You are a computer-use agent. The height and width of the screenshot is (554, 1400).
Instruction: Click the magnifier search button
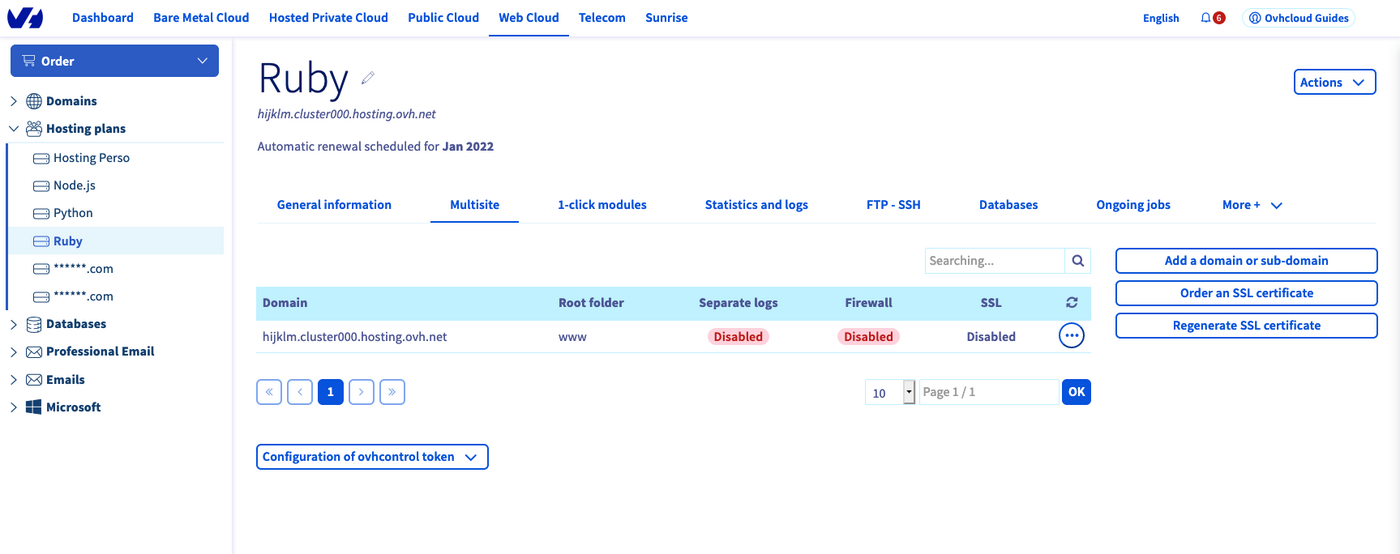click(x=1078, y=261)
